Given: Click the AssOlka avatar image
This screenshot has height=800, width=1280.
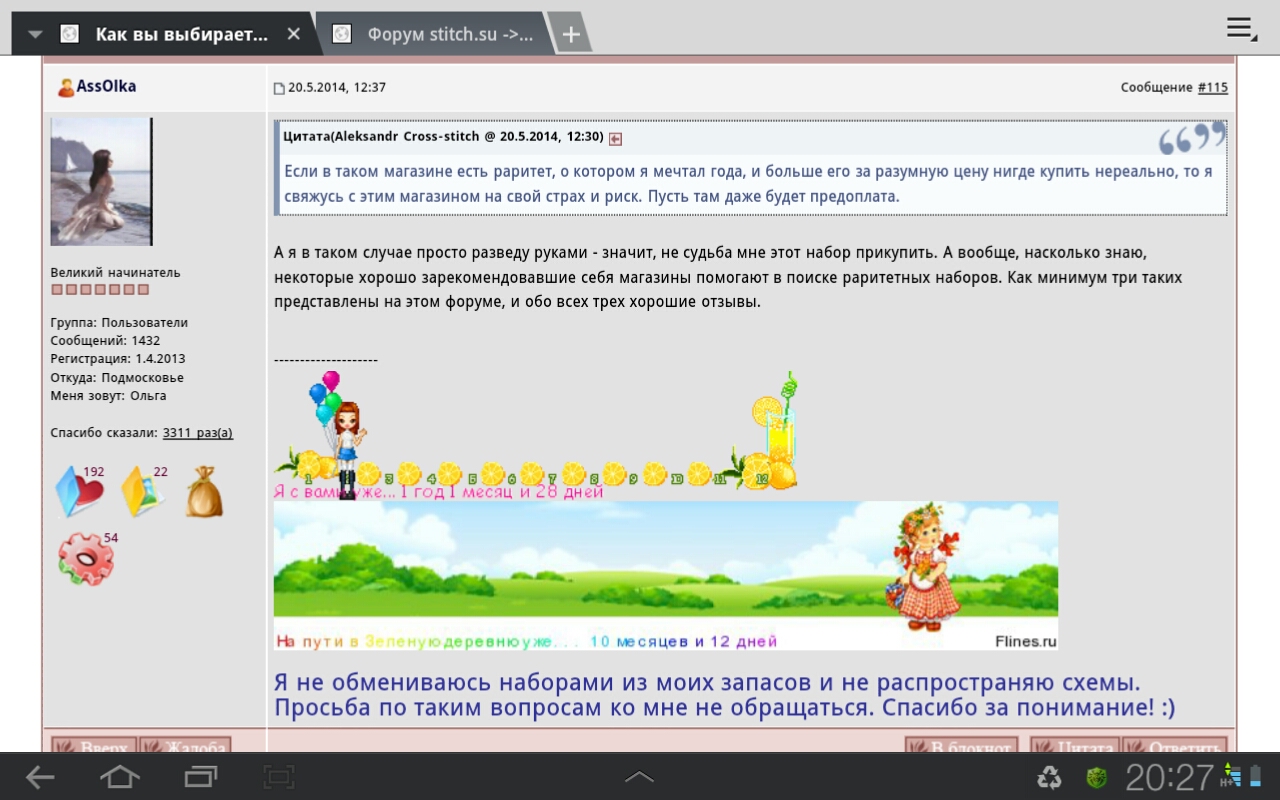Looking at the screenshot, I should pyautogui.click(x=101, y=181).
